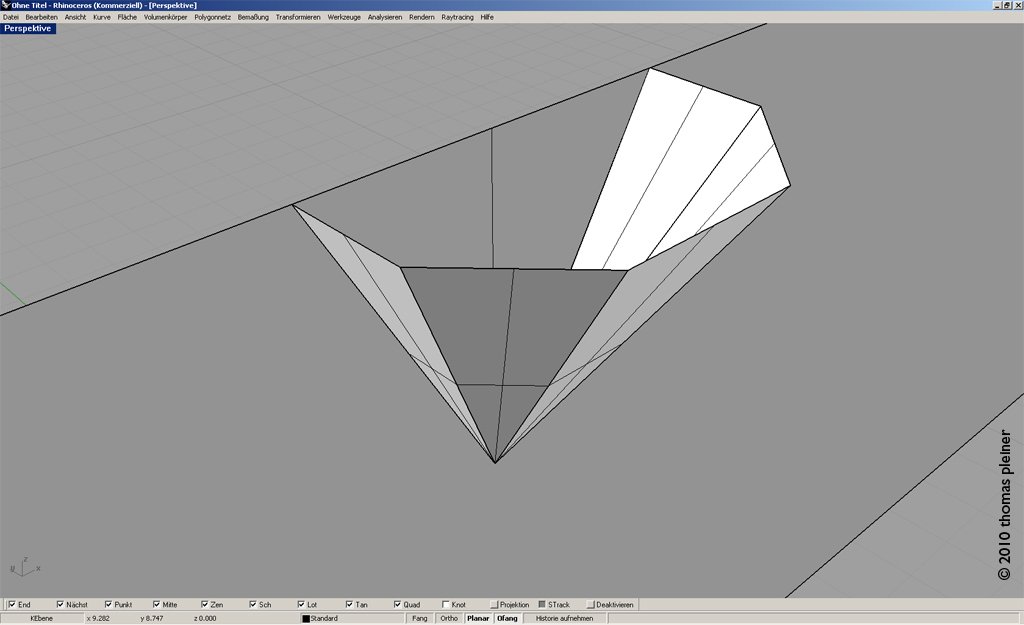Viewport: 1024px width, 625px height.
Task: Toggle the End object snap checkbox
Action: 12,605
